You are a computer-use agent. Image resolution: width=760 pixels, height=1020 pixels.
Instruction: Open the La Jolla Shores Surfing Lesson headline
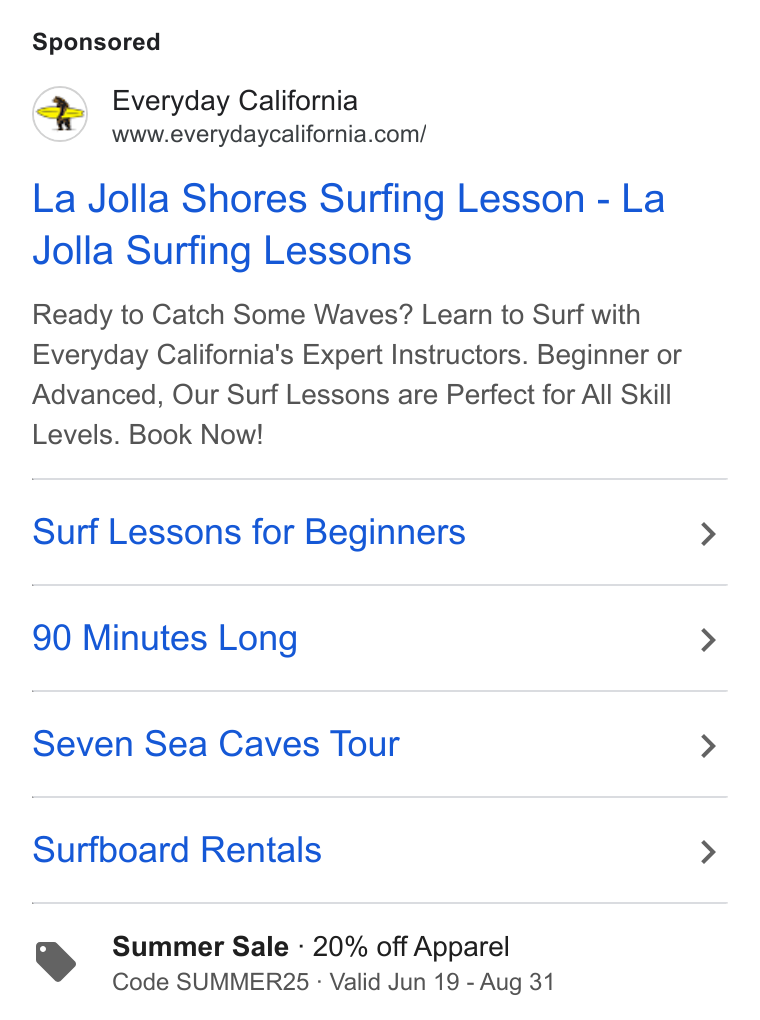(x=348, y=224)
